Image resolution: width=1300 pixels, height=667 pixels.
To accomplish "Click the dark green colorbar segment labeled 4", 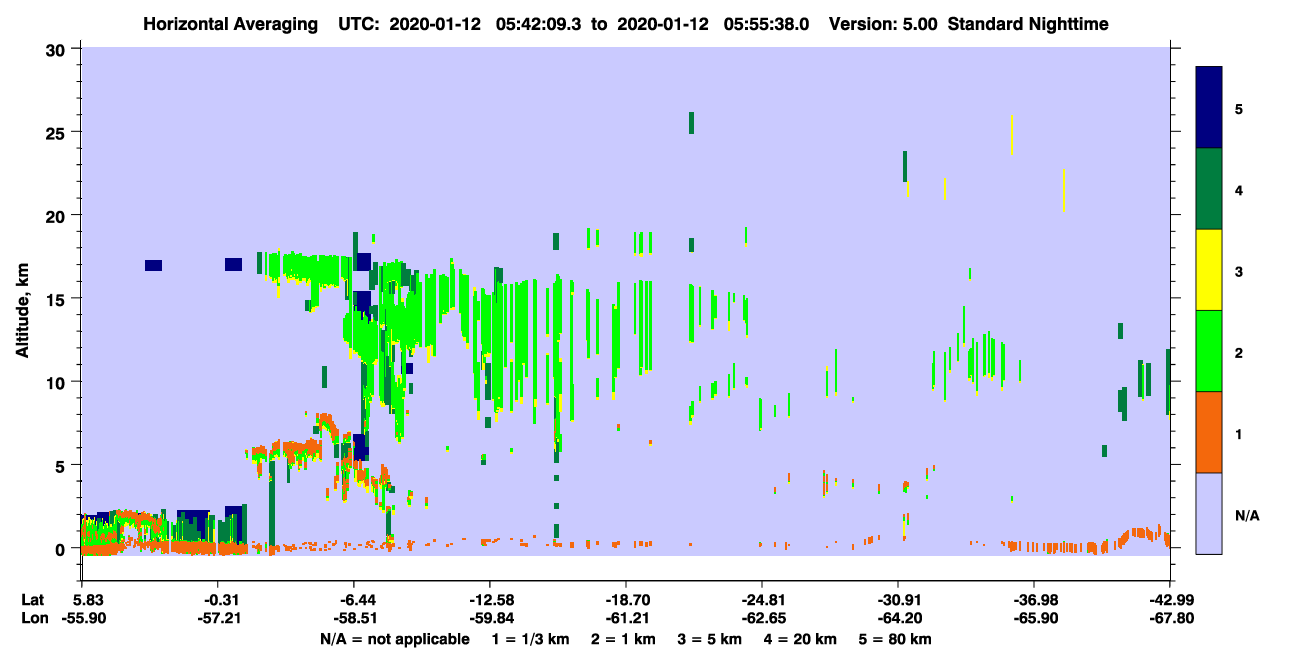I will pos(1209,189).
